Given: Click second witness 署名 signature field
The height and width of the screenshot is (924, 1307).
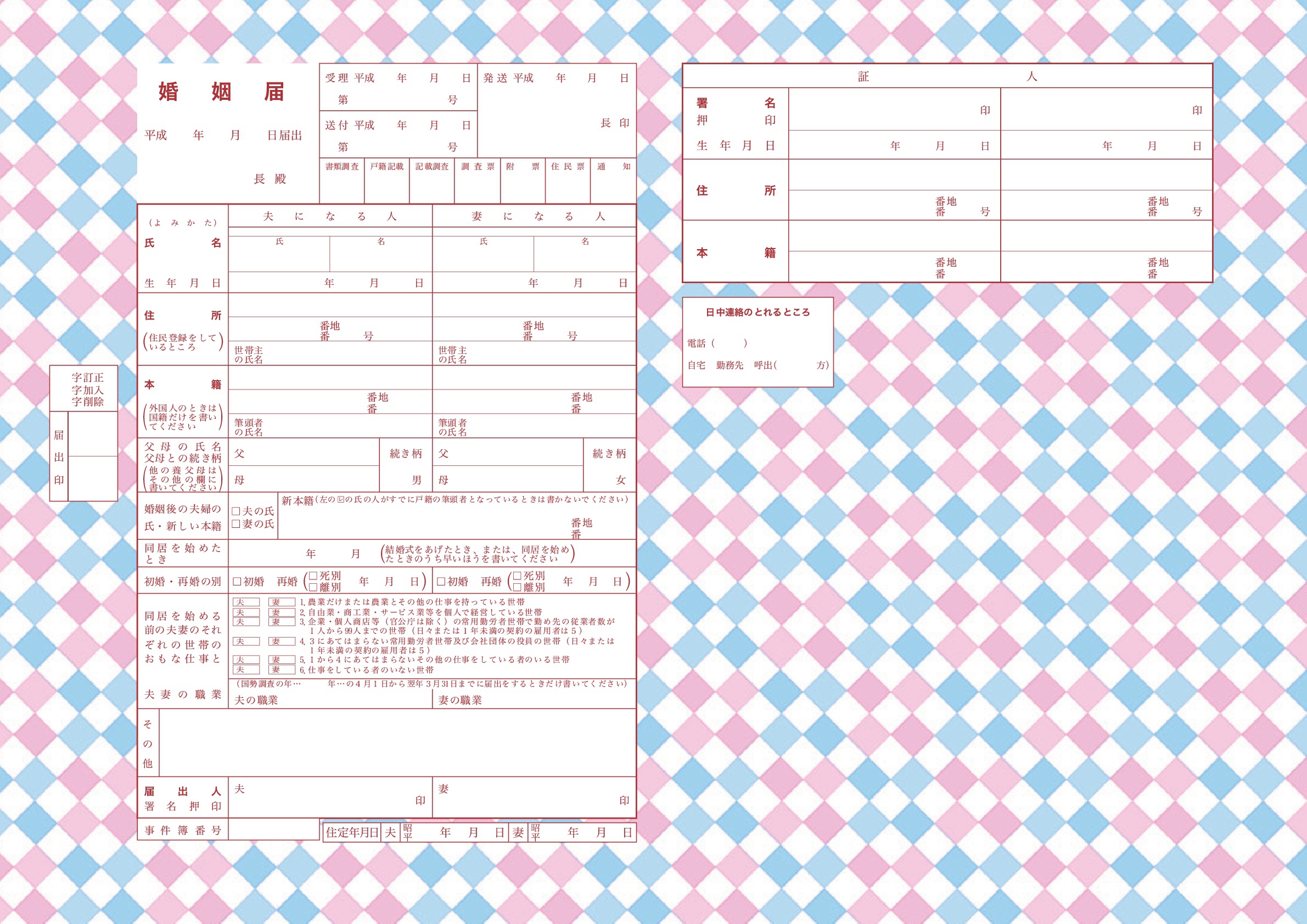Looking at the screenshot, I should tap(1106, 109).
